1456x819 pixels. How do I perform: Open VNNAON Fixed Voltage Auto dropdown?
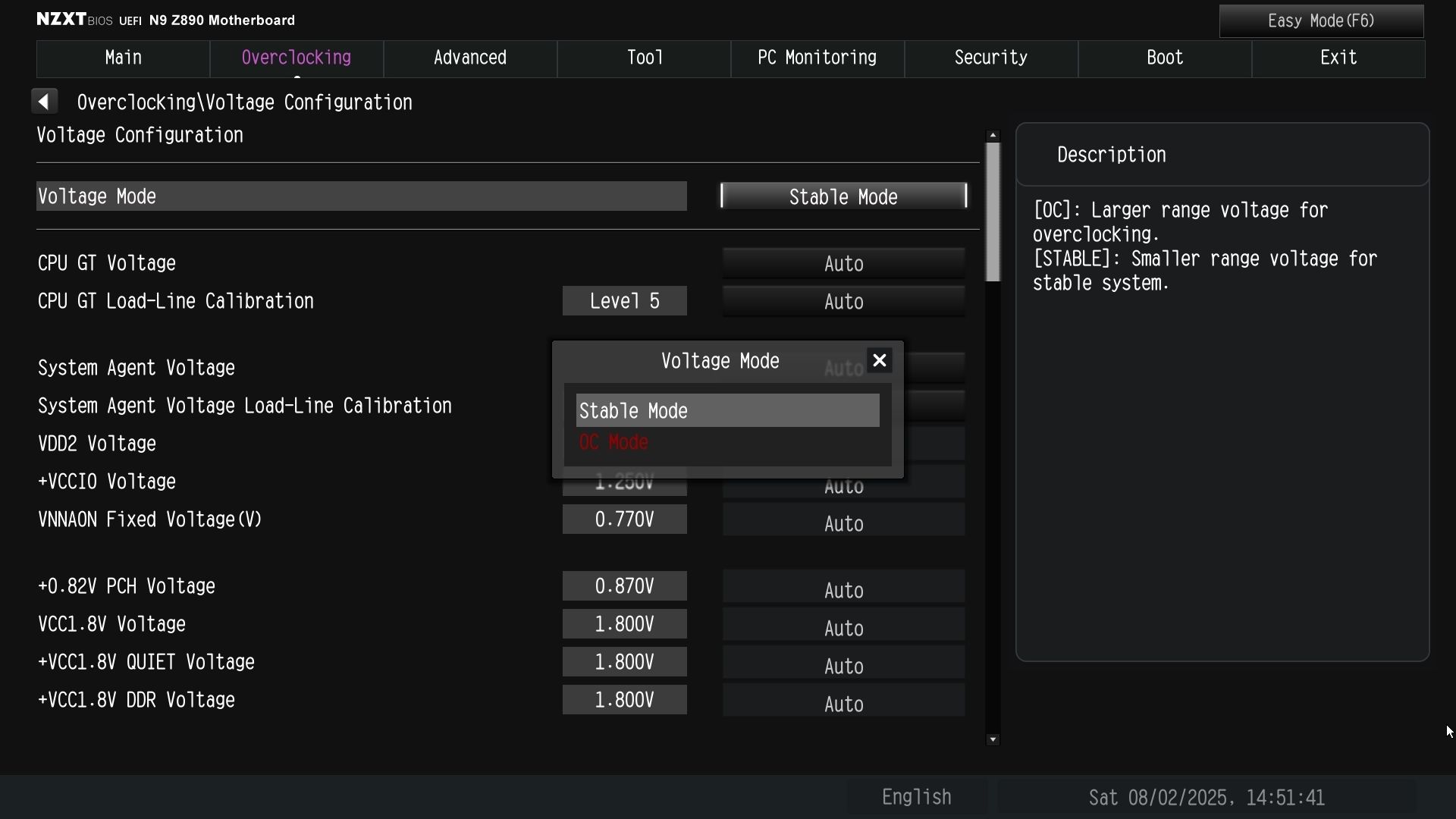tap(843, 523)
